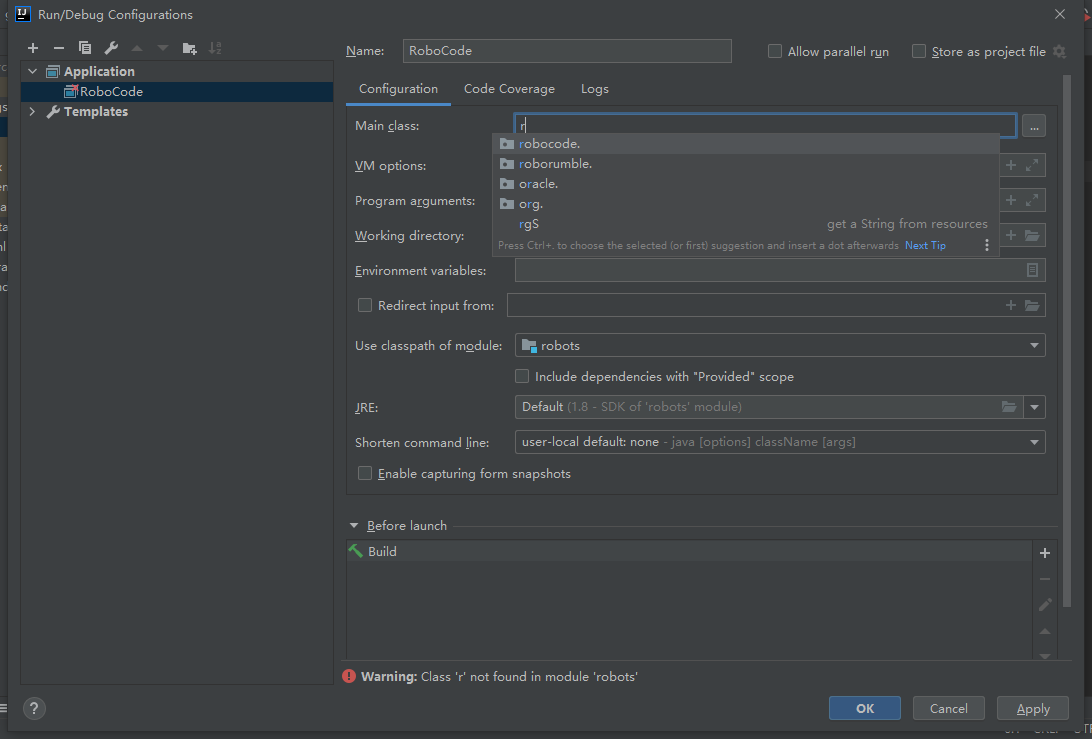Select RoboCode configuration in tree
The height and width of the screenshot is (739, 1092).
tap(177, 91)
